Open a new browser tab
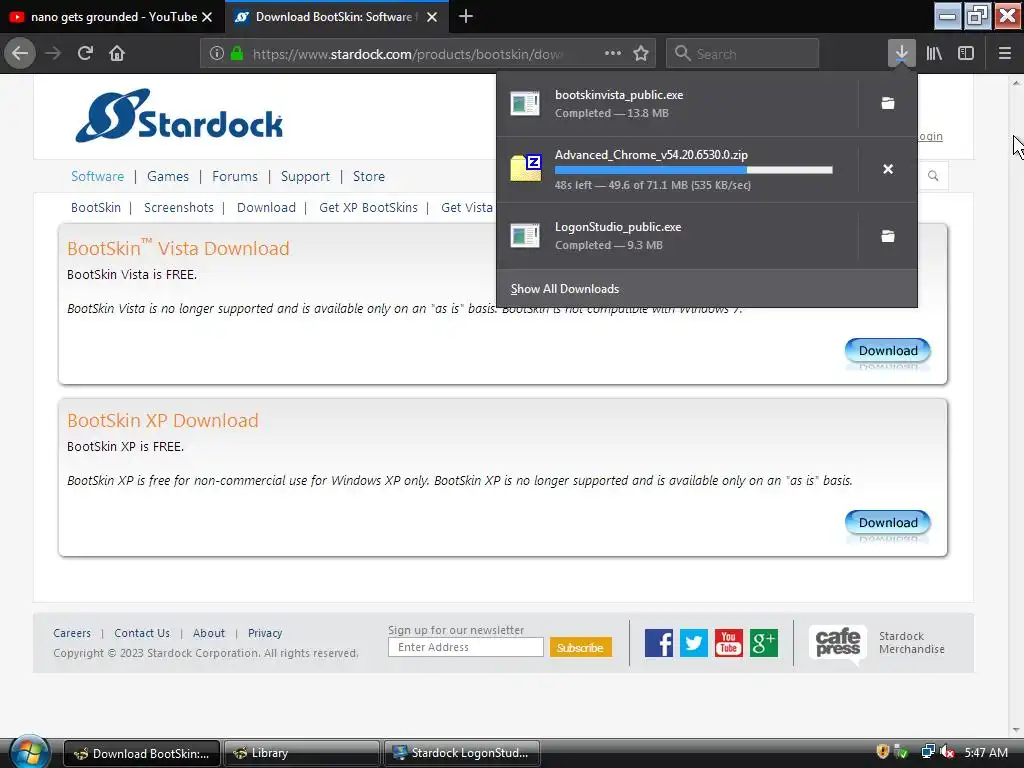Screen dimensions: 1024x768 coord(466,16)
